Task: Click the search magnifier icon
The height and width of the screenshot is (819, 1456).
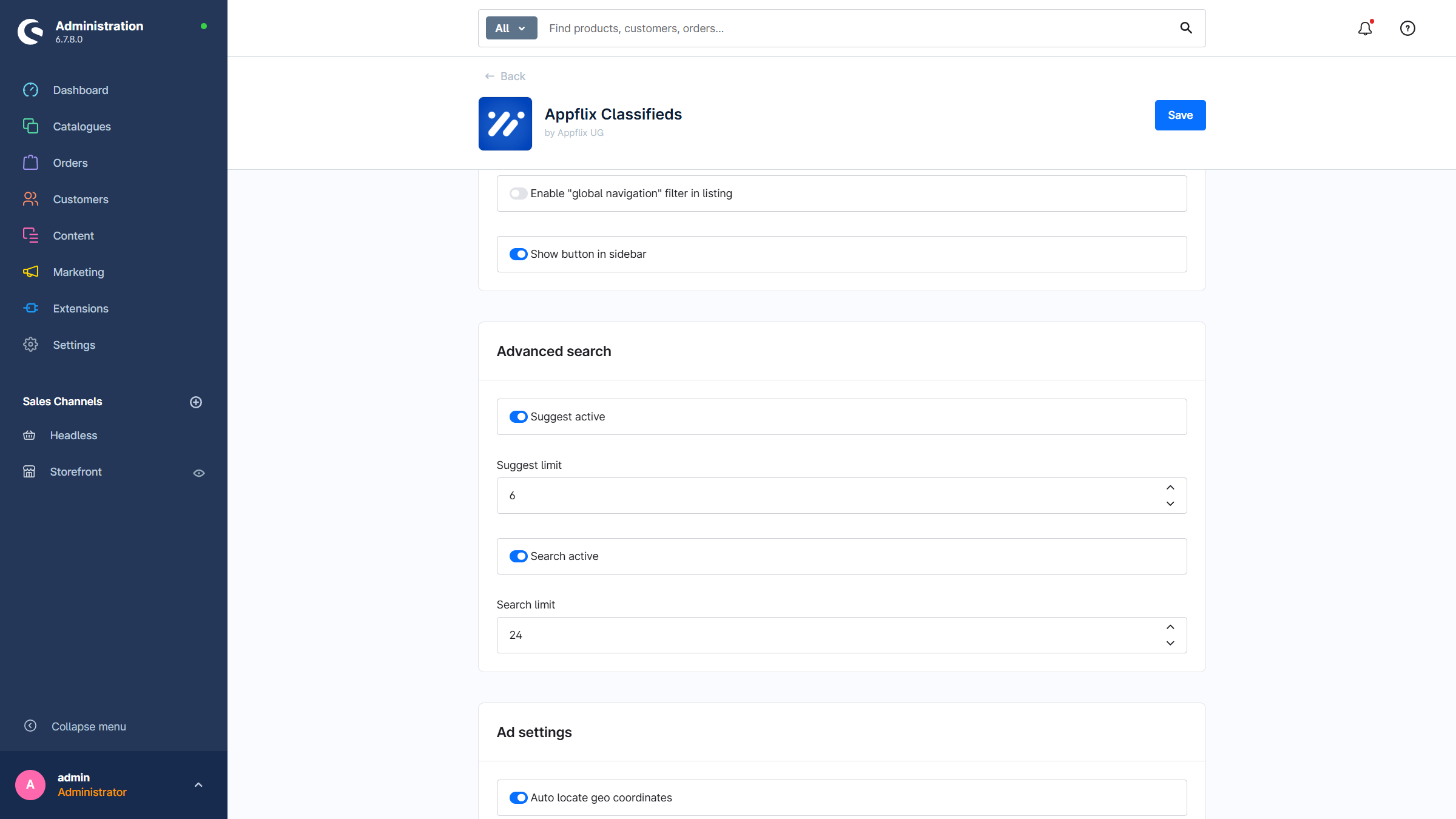Action: 1185,28
